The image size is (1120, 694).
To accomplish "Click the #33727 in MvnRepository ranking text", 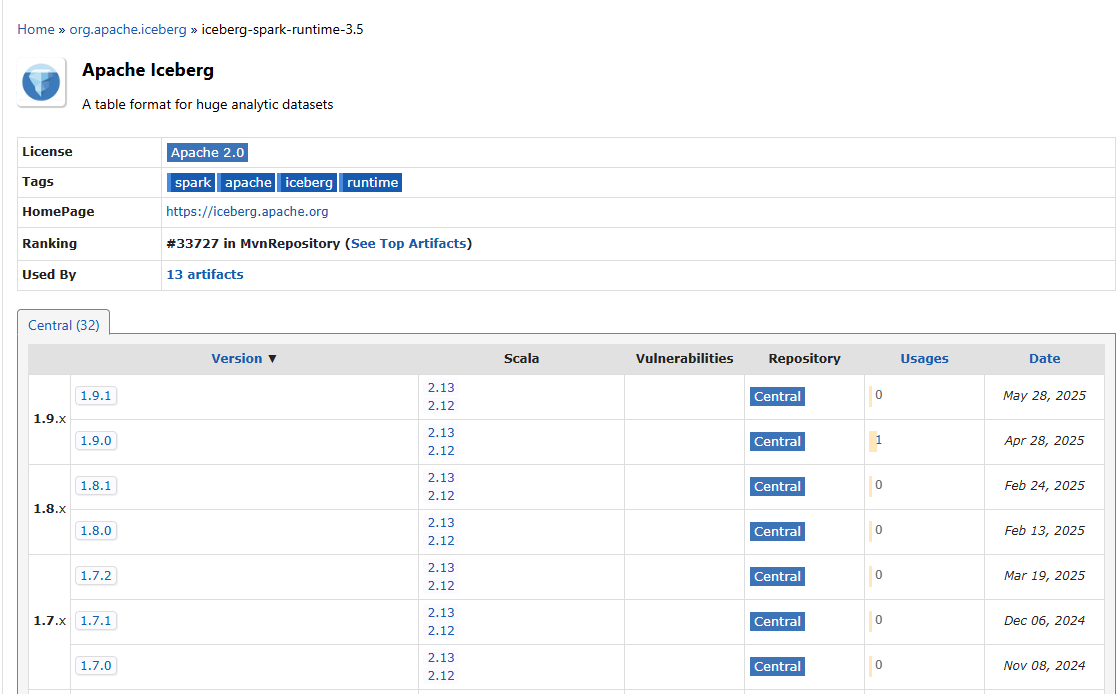I will [253, 243].
